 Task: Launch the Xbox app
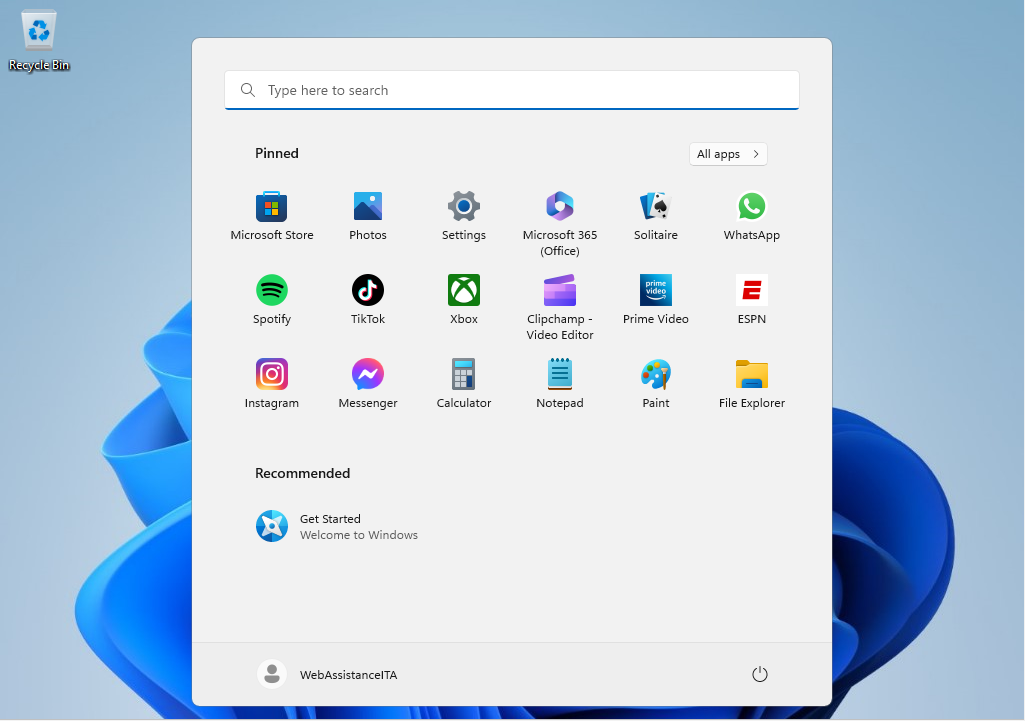463,300
